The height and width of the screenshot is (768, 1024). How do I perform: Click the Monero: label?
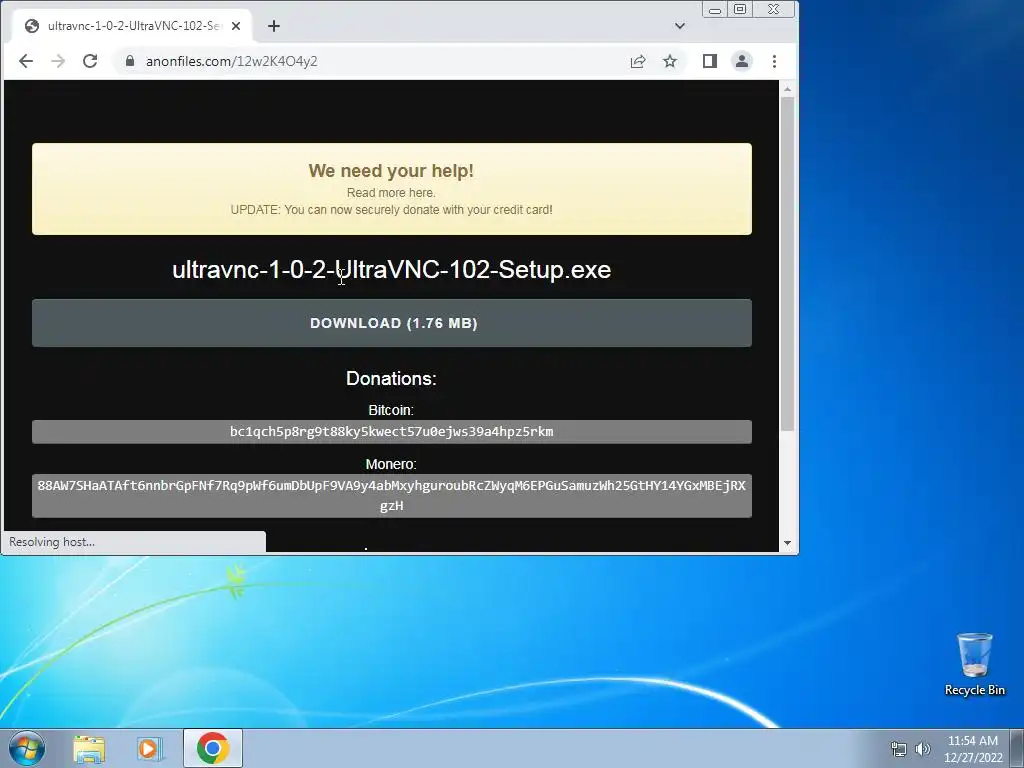coord(391,464)
